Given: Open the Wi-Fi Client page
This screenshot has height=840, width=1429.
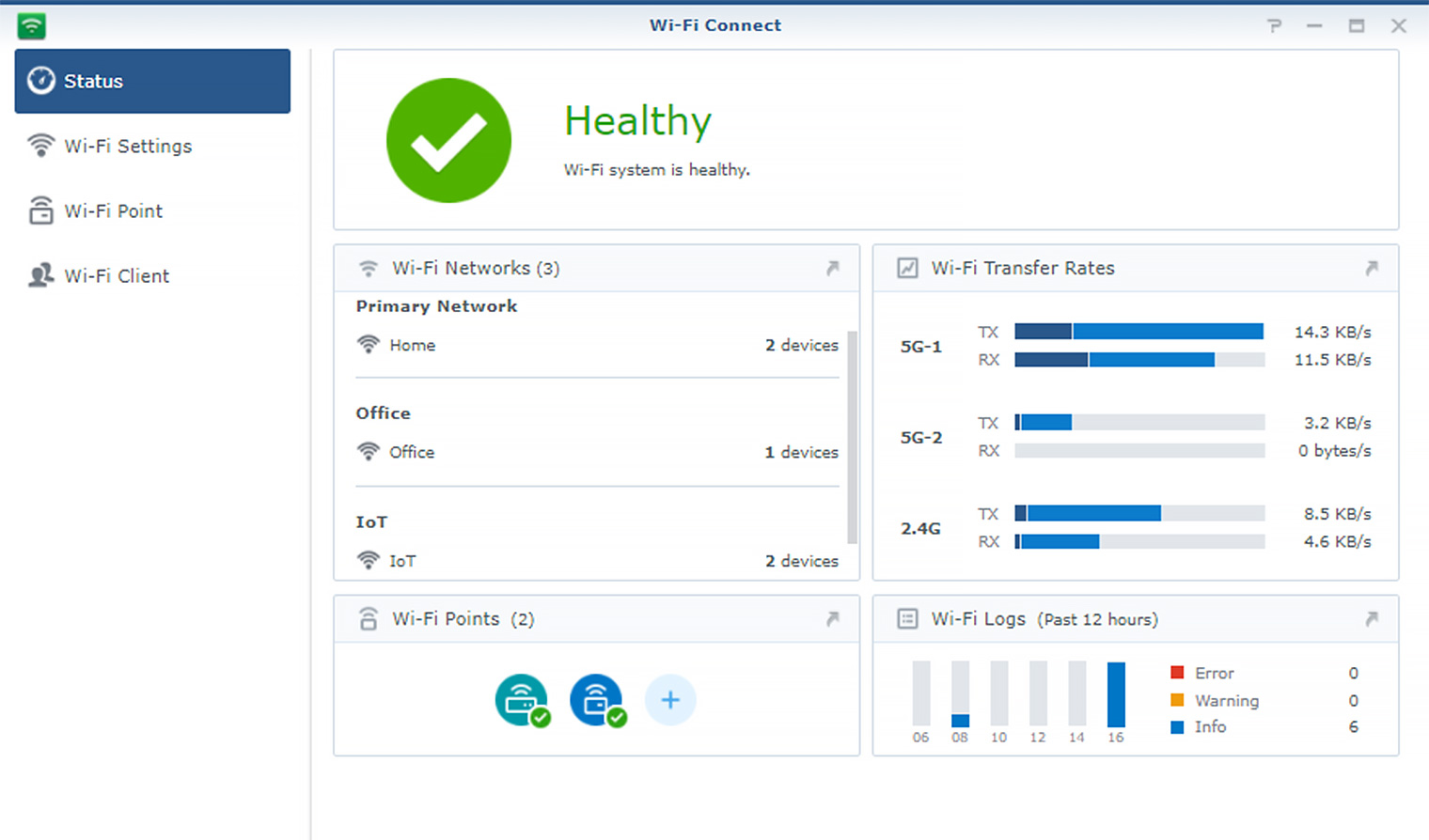Looking at the screenshot, I should tap(117, 275).
